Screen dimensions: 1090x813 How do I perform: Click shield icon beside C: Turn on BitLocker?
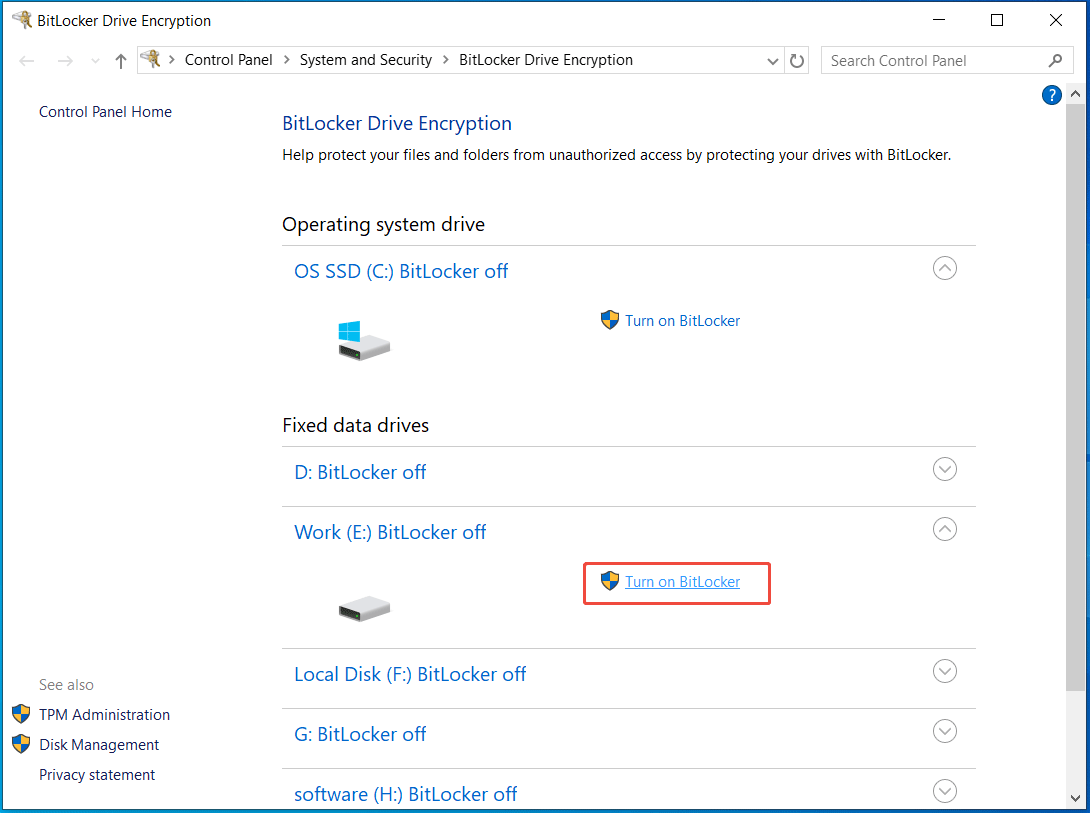pyautogui.click(x=610, y=320)
